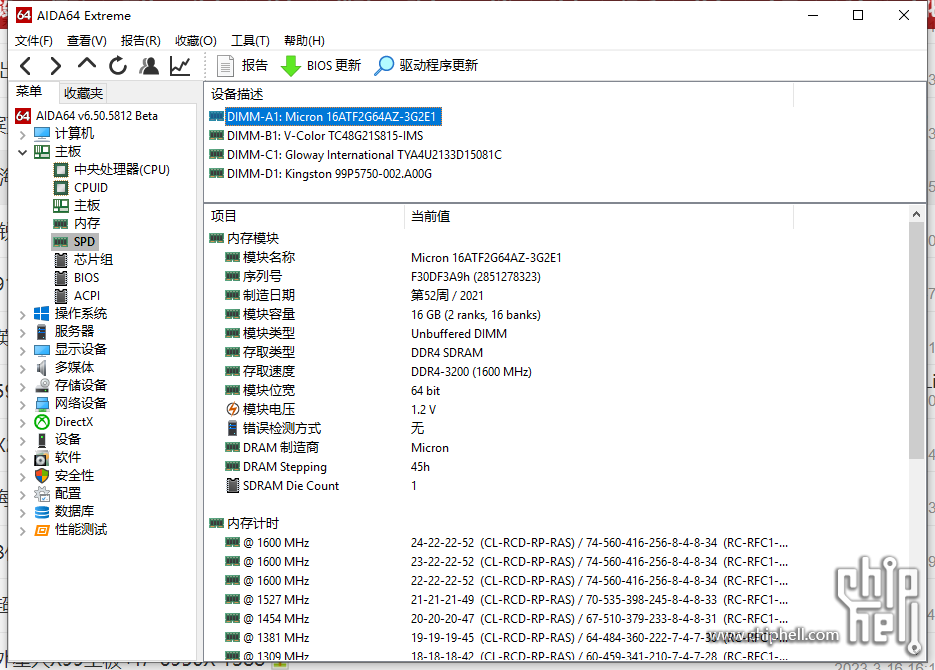Select the 内存 memory tree item
This screenshot has height=670, width=935.
click(86, 224)
